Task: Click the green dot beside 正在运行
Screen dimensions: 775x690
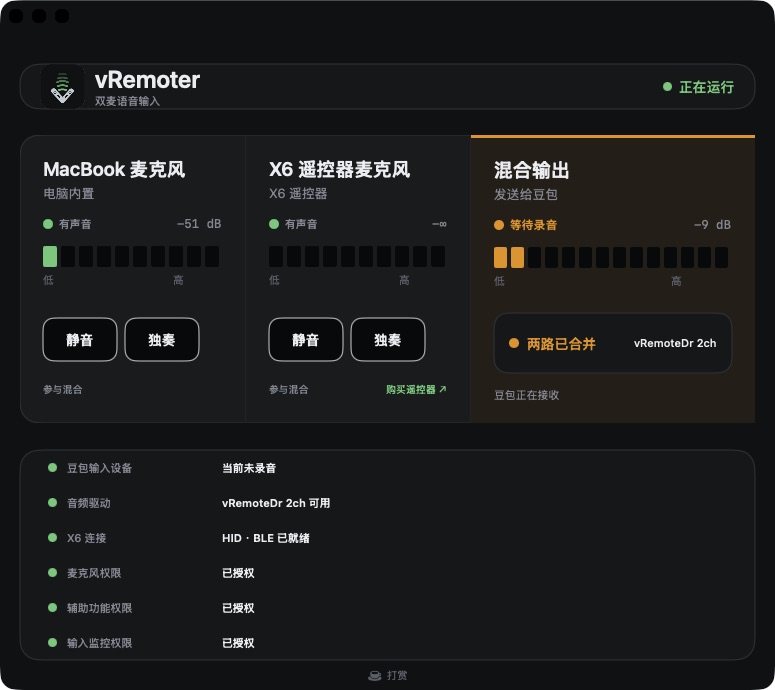Action: click(667, 86)
